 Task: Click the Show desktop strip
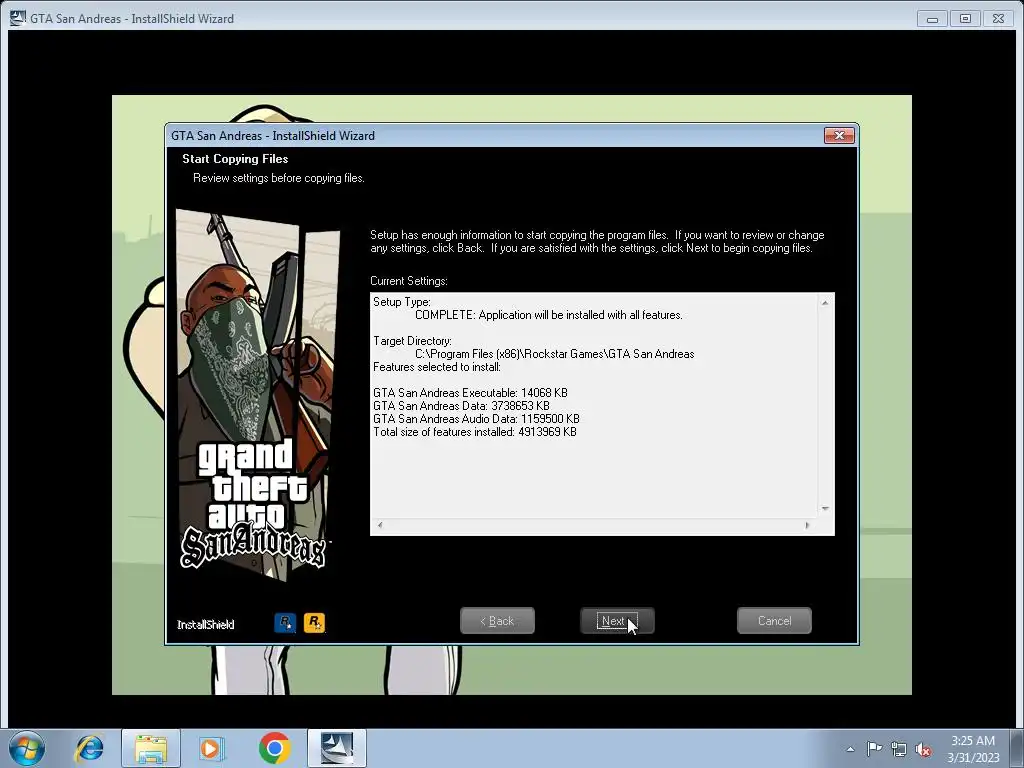tap(1018, 748)
